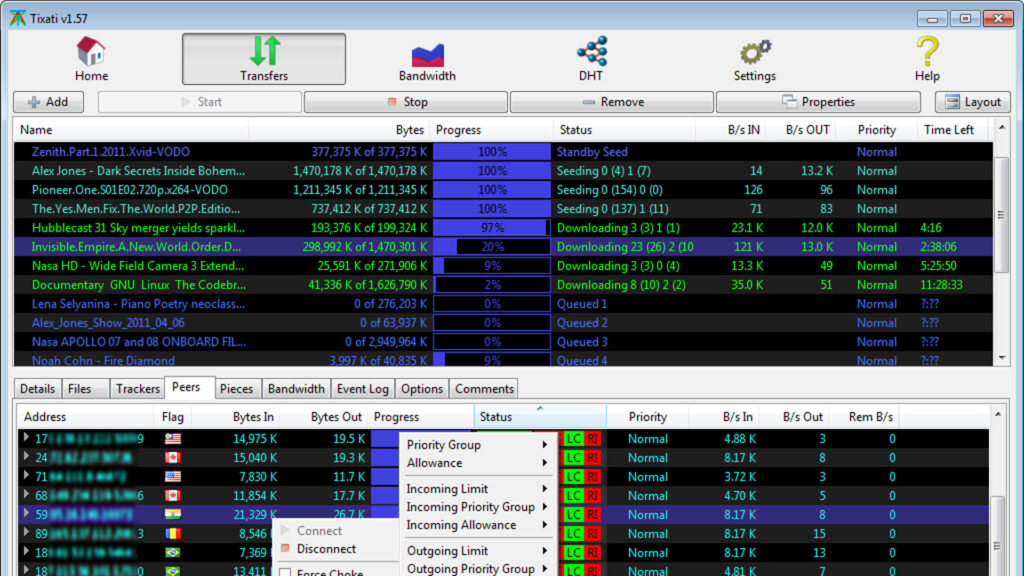Viewport: 1024px width, 576px height.
Task: Stop the selected transfer
Action: tap(406, 102)
